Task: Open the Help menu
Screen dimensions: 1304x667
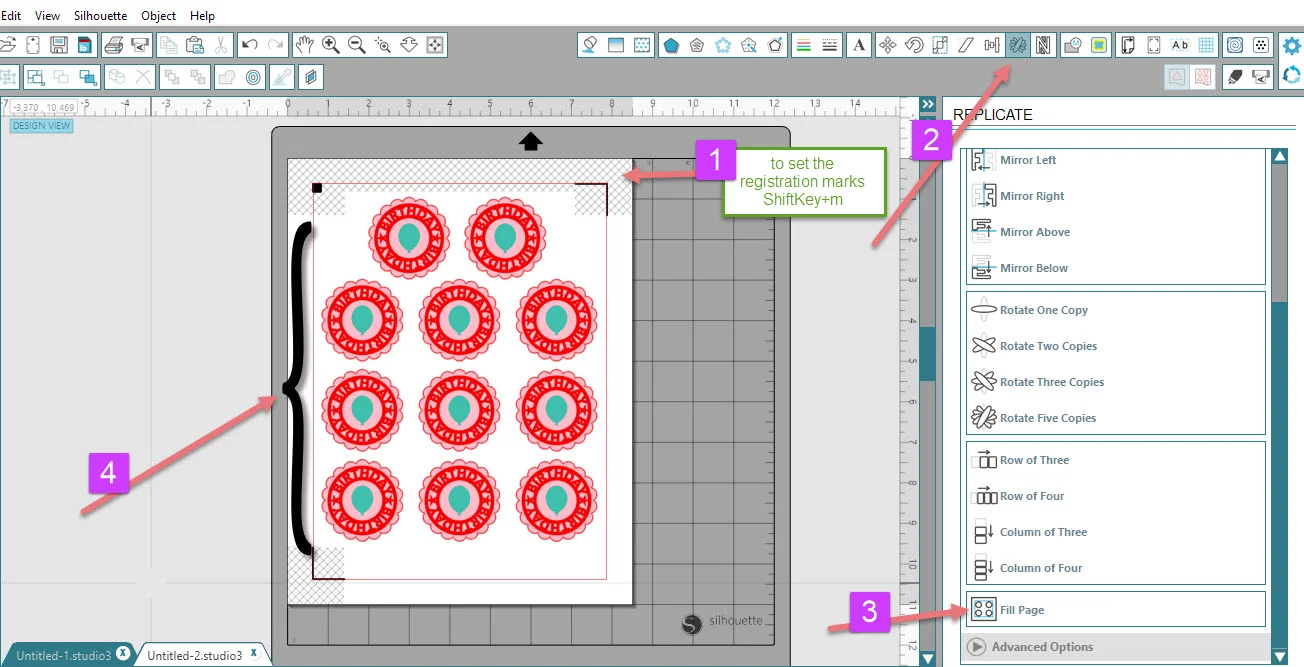Action: coord(202,16)
